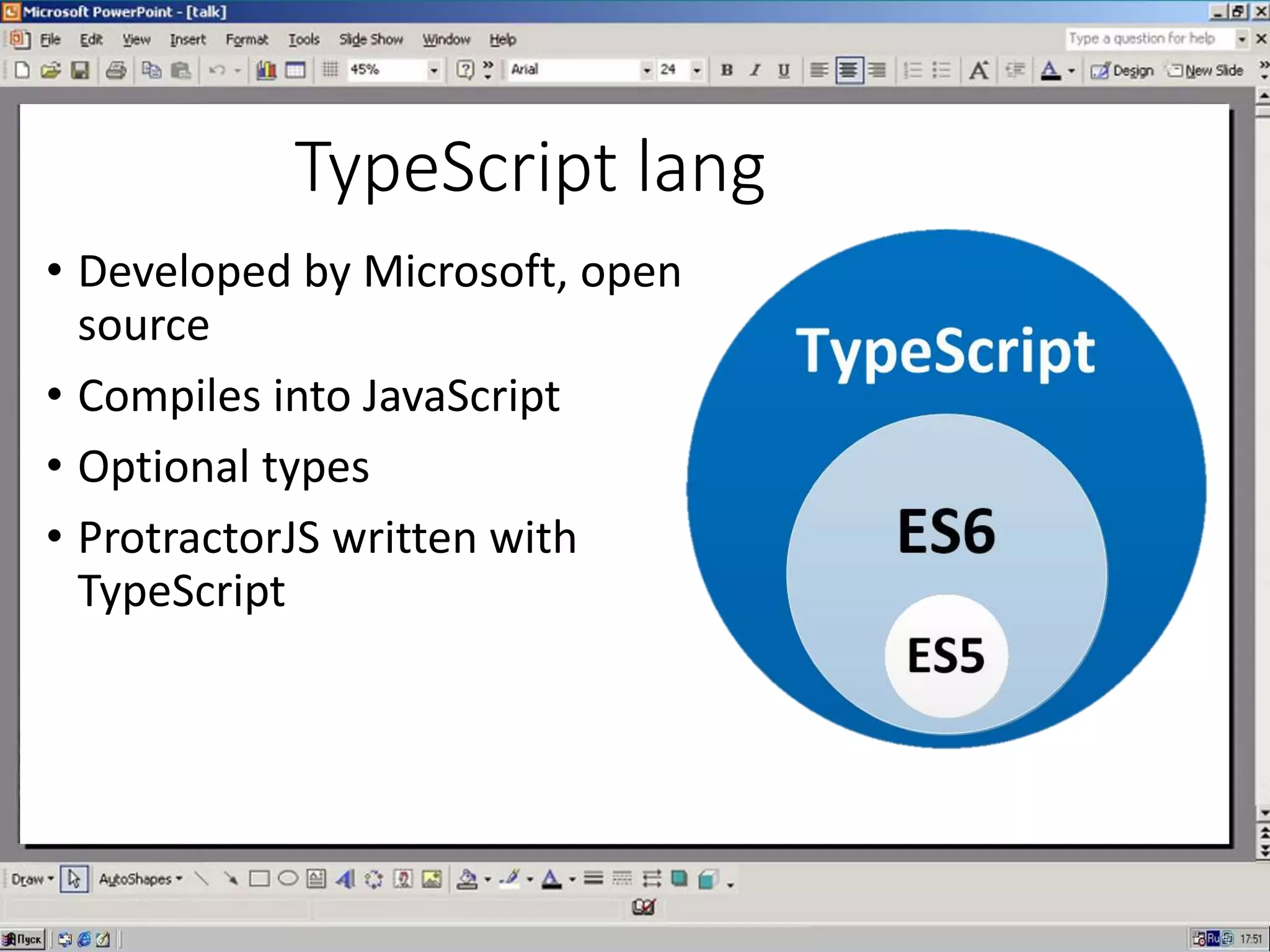Open the Help question mark icon
This screenshot has width=1270, height=952.
point(465,70)
